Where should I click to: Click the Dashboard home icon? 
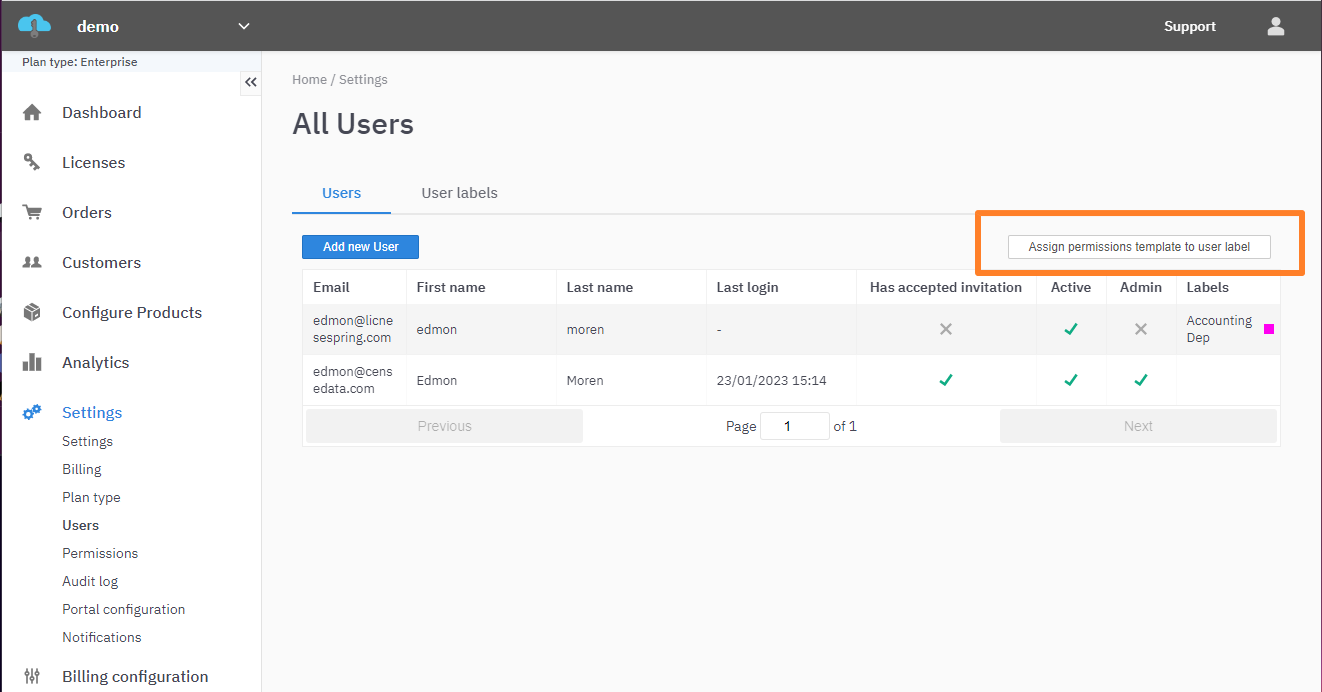pyautogui.click(x=32, y=113)
